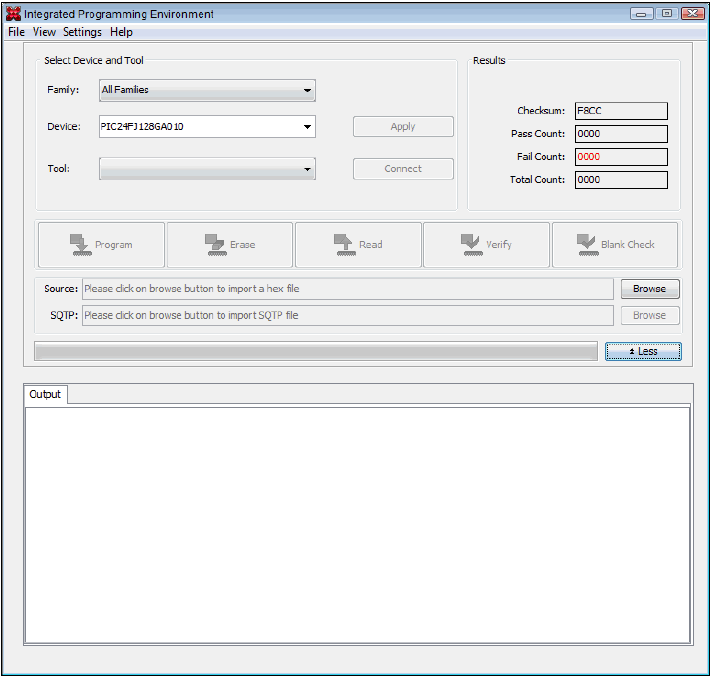Open the Device combo box arrow
Screen dimensions: 711x680
(x=307, y=127)
